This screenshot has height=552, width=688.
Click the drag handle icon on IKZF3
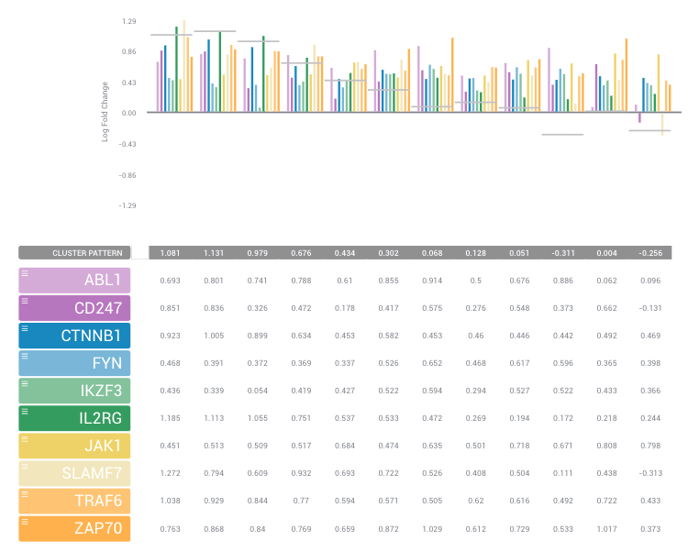click(x=25, y=384)
